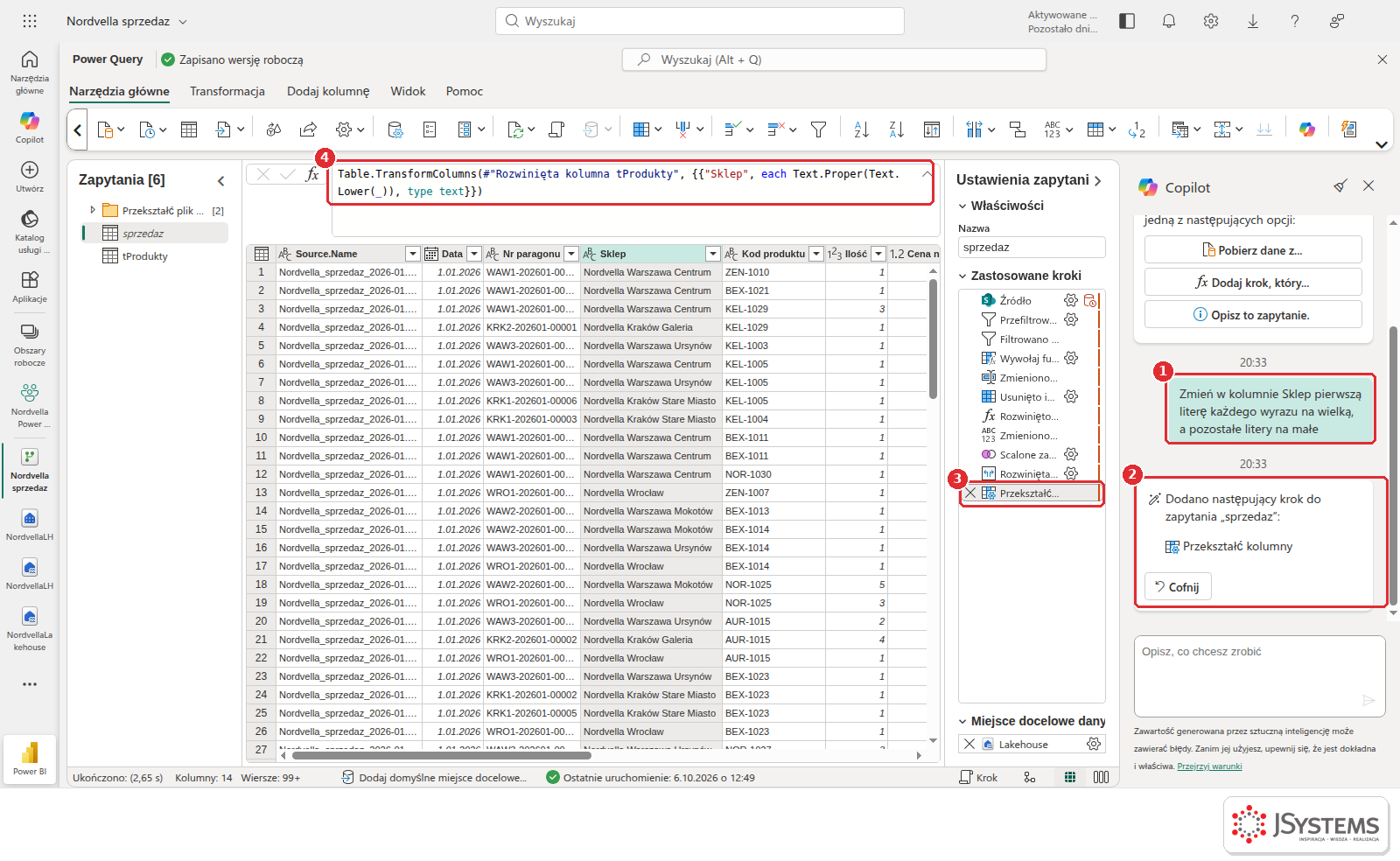Screen dimensions: 1400x861
Task: Open Copilot from the left sidebar
Action: point(29,127)
